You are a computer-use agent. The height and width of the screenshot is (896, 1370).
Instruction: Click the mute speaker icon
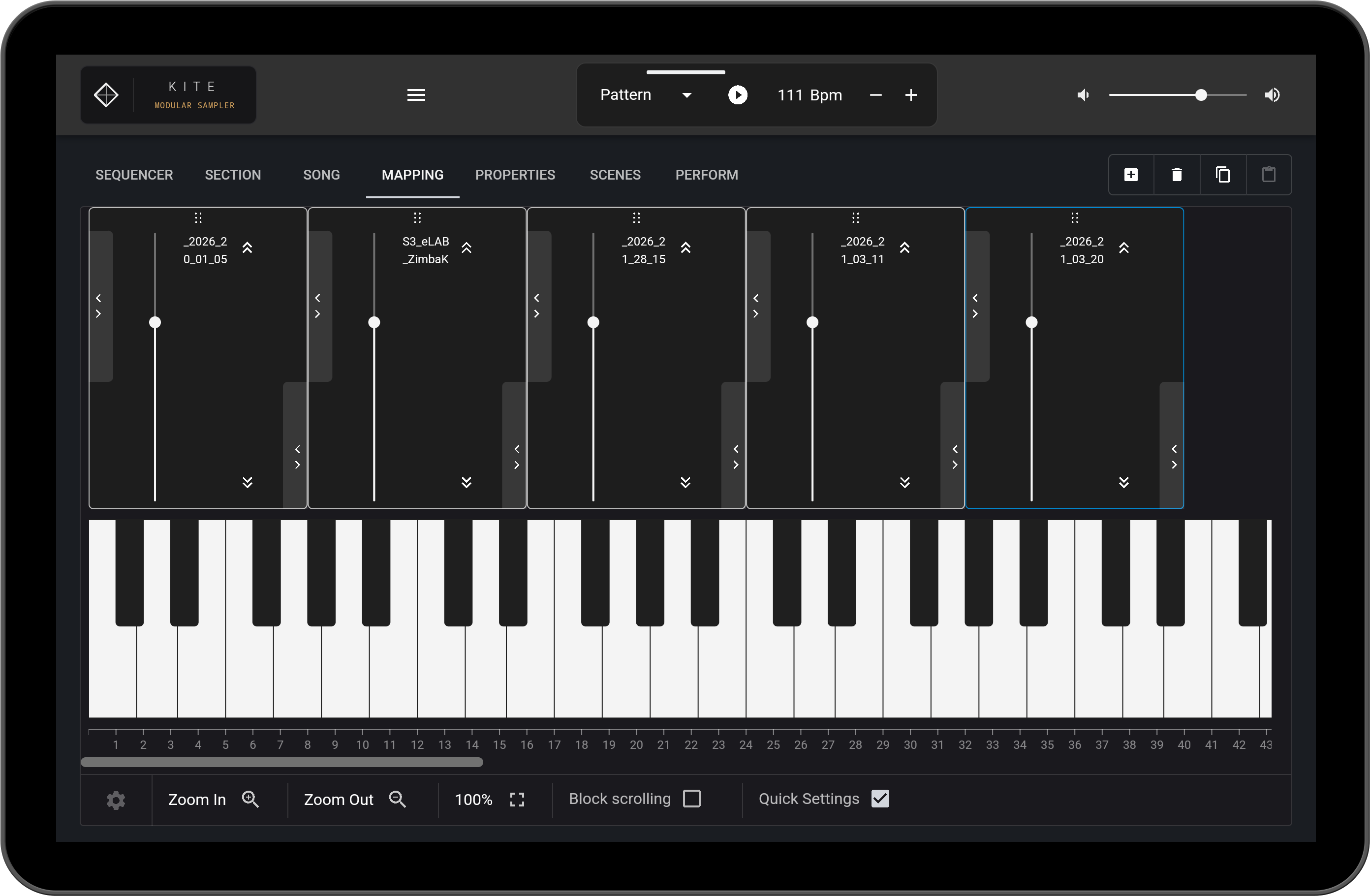1083,95
